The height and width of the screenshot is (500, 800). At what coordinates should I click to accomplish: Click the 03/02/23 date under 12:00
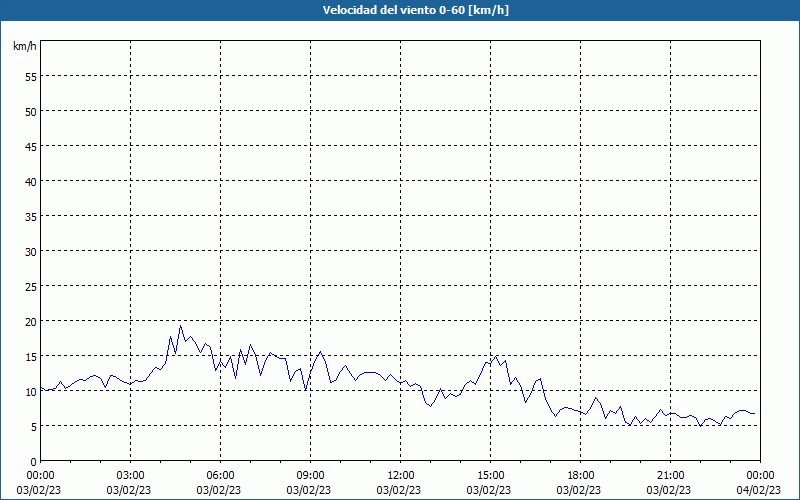pos(399,490)
